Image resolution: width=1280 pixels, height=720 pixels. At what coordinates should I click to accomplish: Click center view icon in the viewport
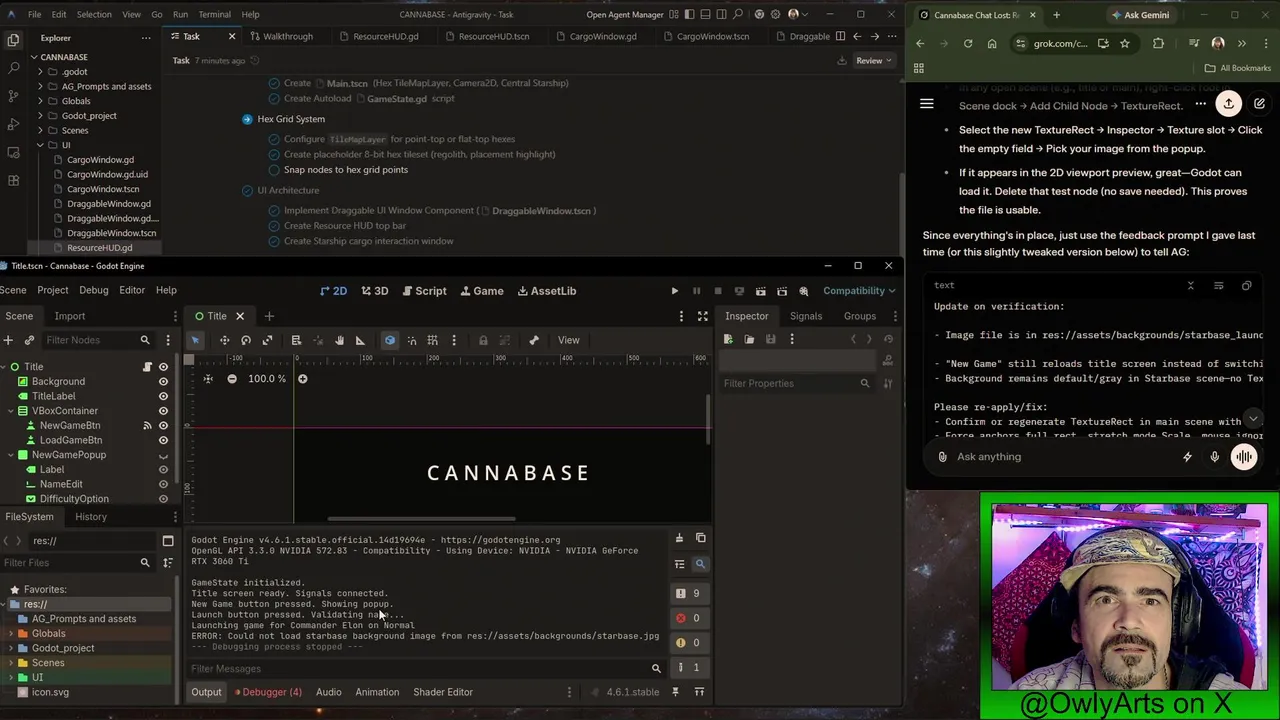pyautogui.click(x=208, y=379)
